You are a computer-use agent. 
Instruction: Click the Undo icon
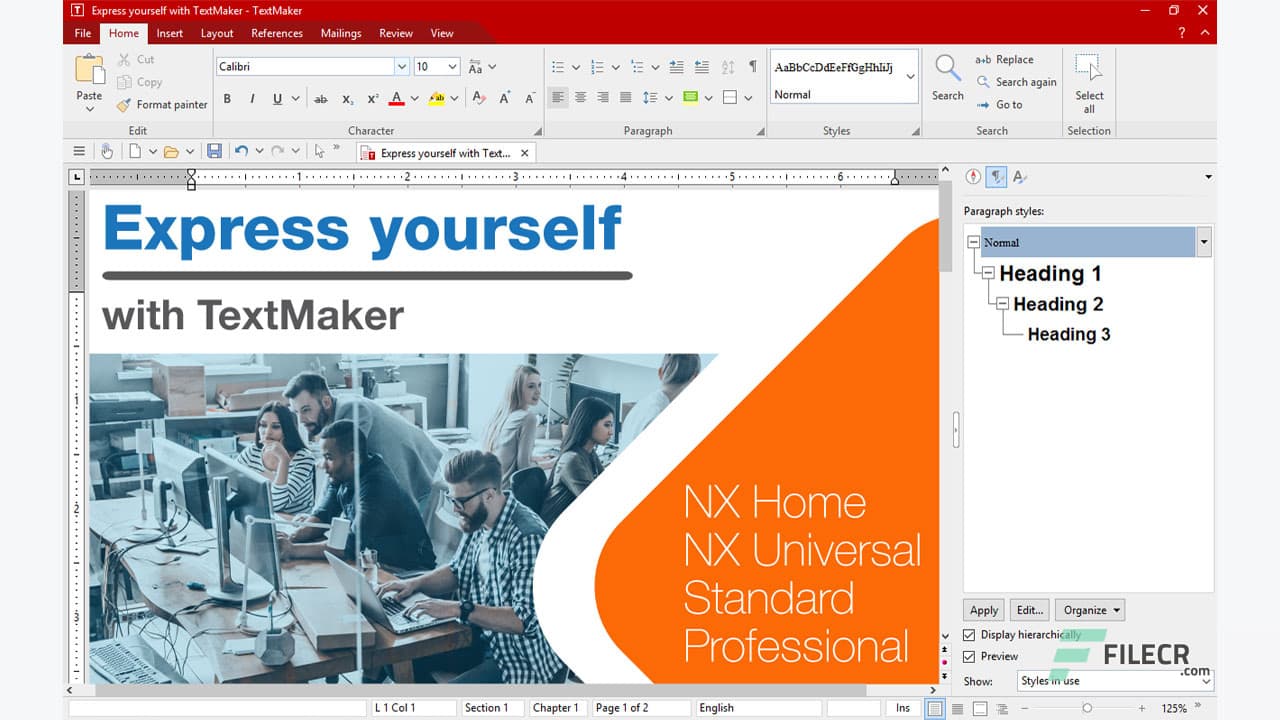click(242, 151)
